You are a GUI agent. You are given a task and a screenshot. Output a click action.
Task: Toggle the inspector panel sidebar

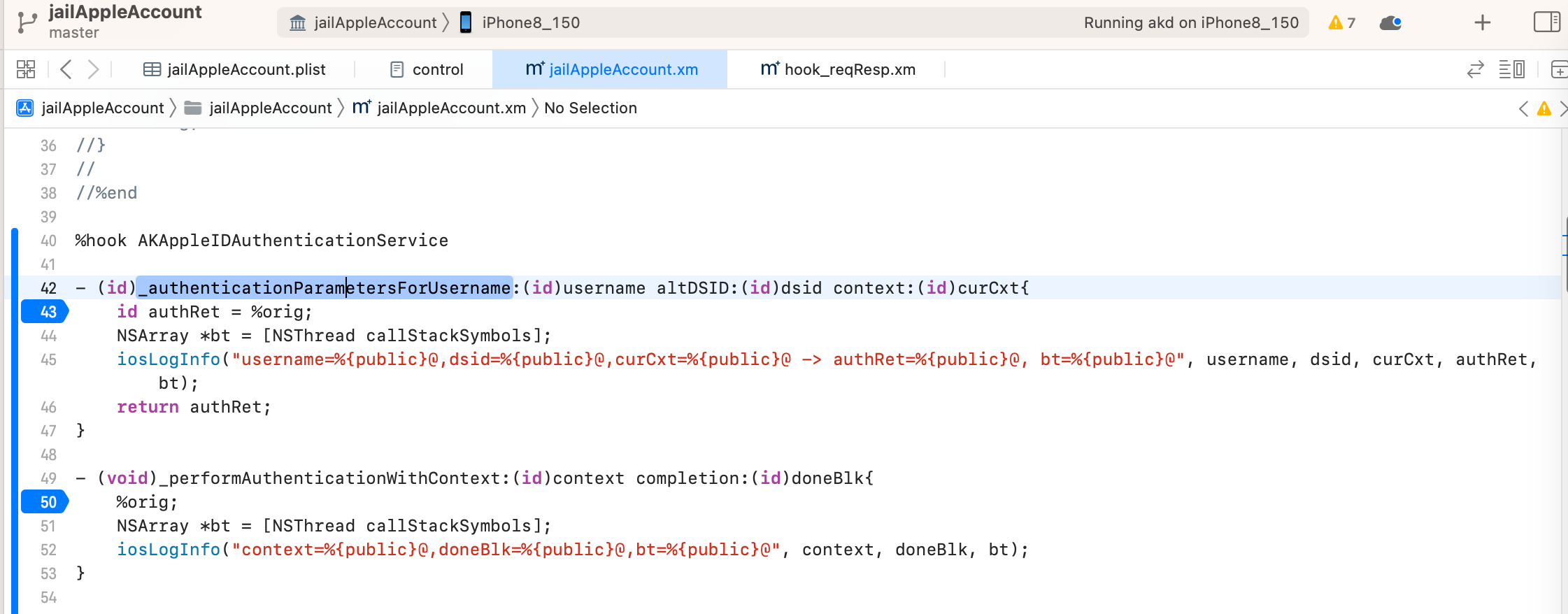[1547, 22]
